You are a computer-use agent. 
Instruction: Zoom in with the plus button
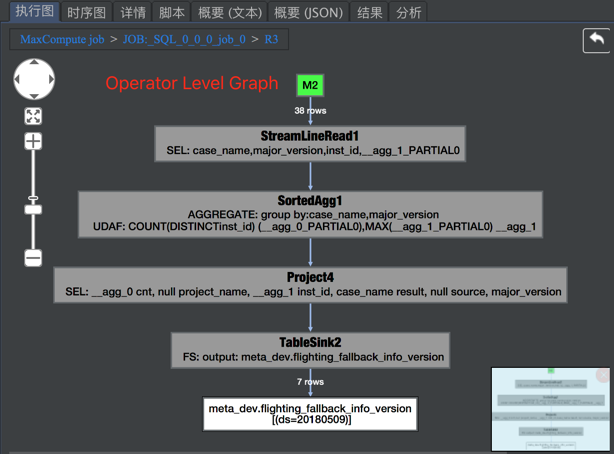pos(33,141)
